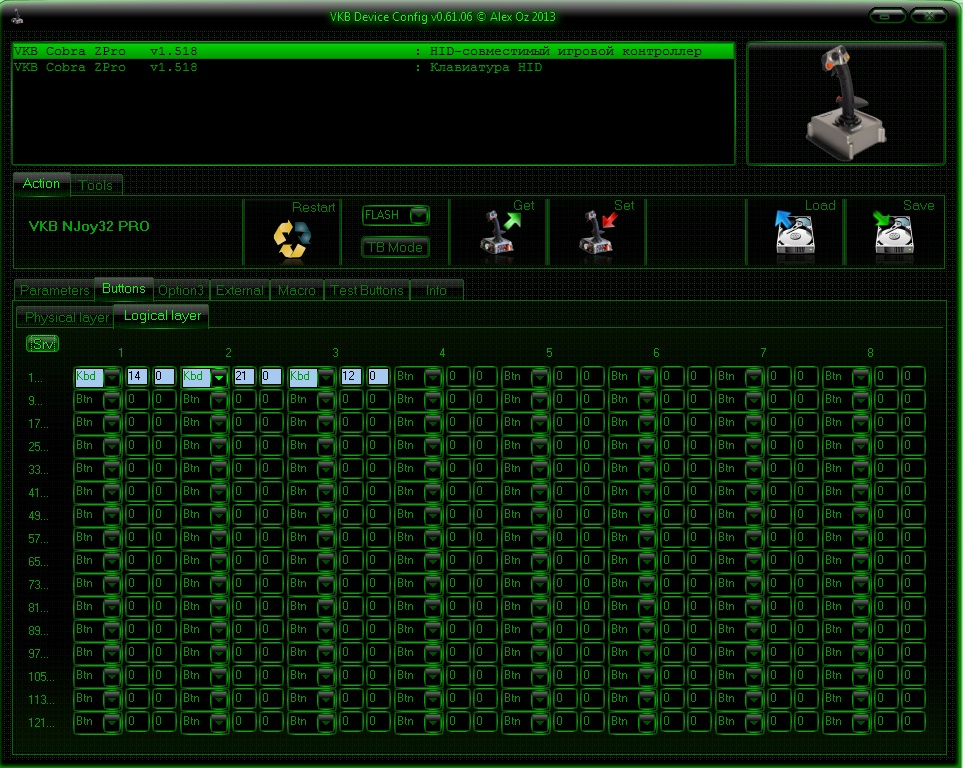Click the field with value 21
The height and width of the screenshot is (768, 963).
[244, 377]
